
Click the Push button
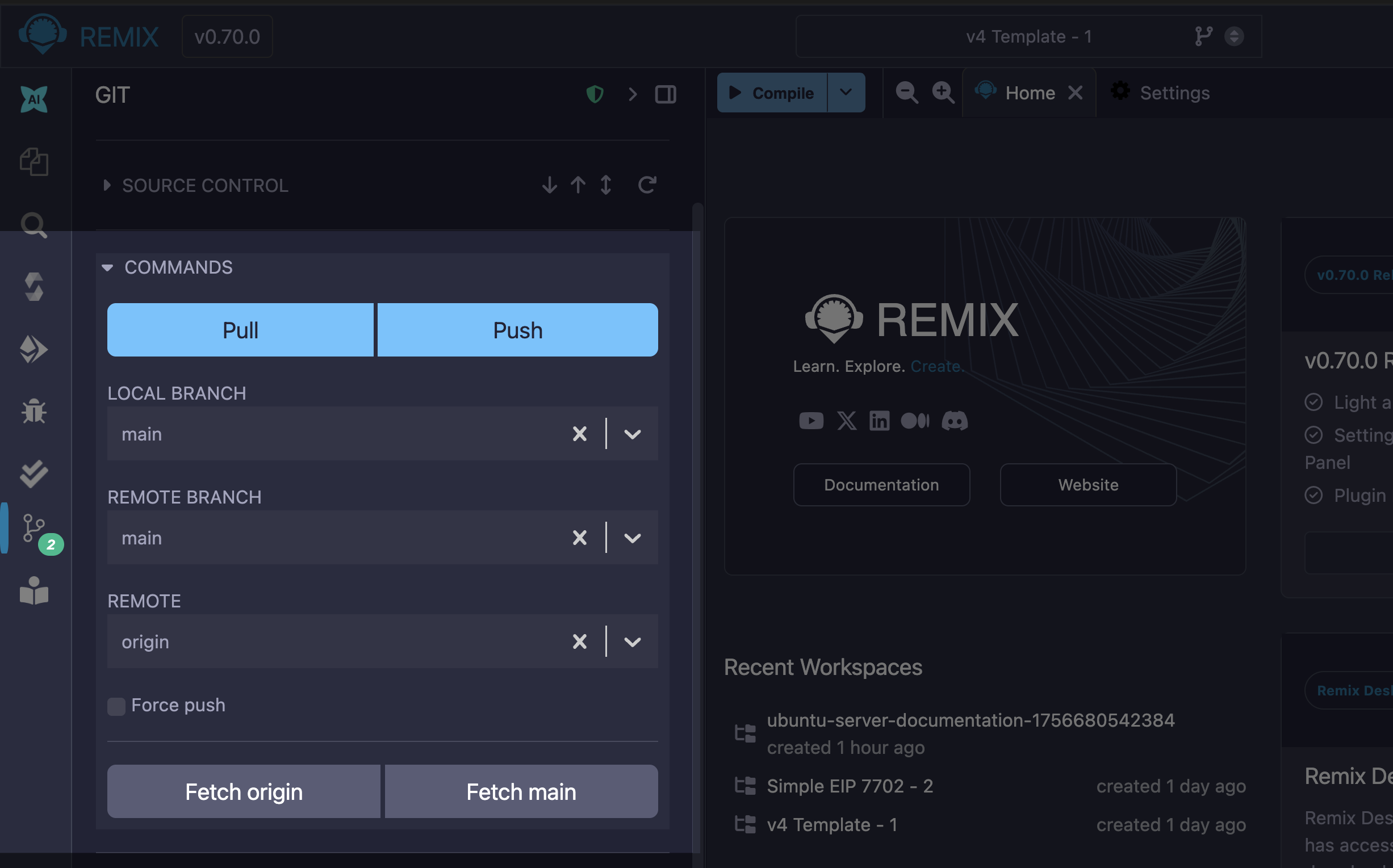point(517,330)
